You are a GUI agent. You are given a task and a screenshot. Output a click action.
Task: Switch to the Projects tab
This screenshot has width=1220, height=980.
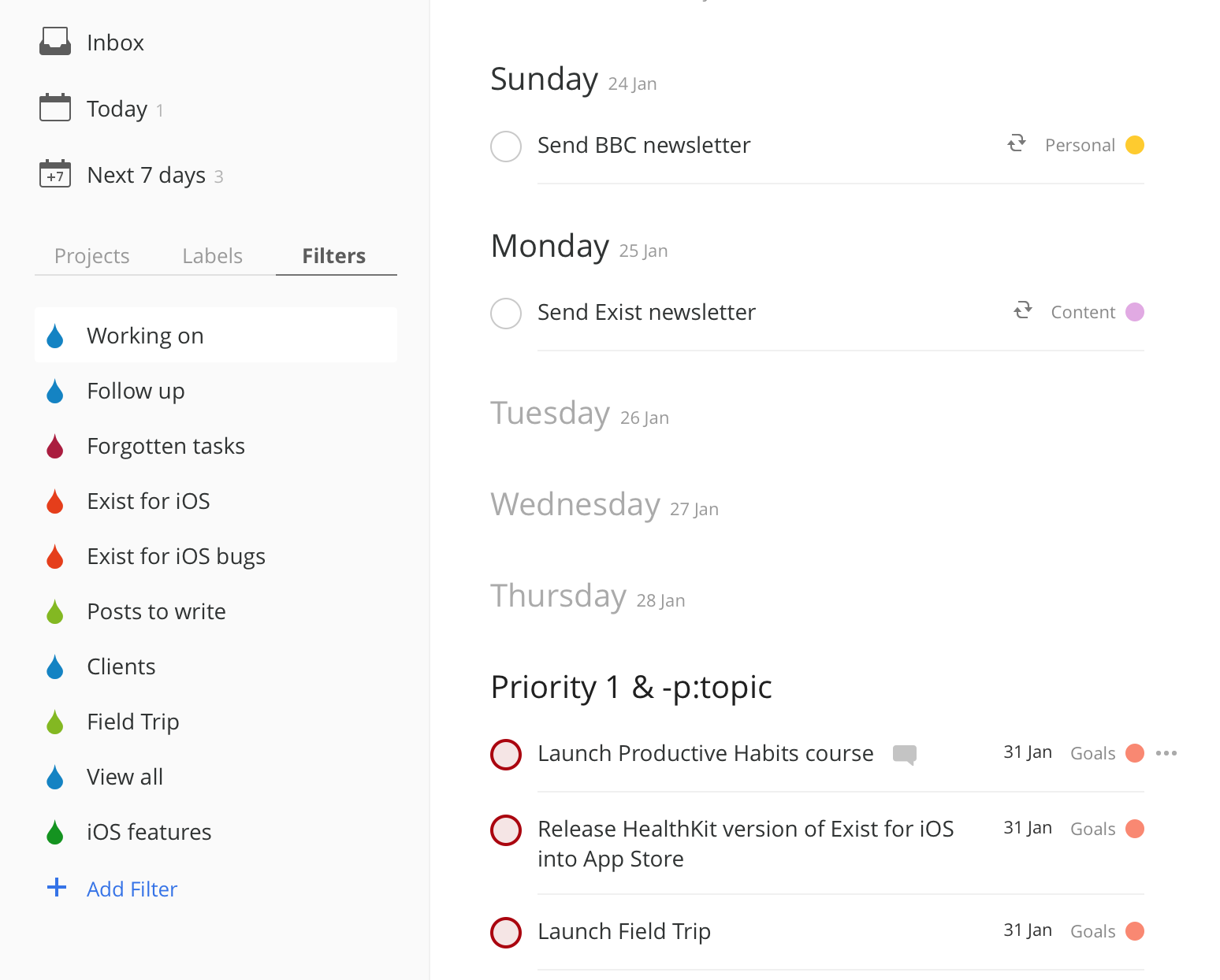pos(91,255)
